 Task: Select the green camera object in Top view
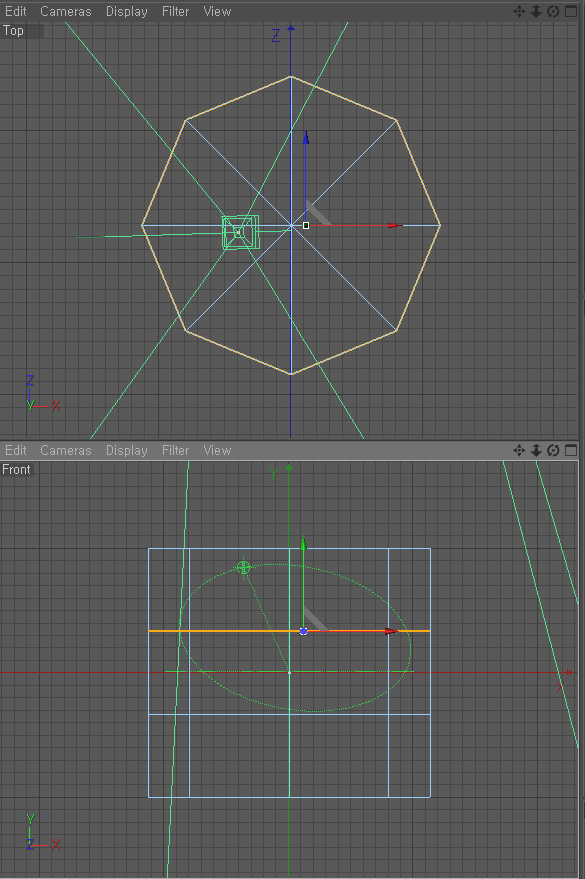coord(240,232)
